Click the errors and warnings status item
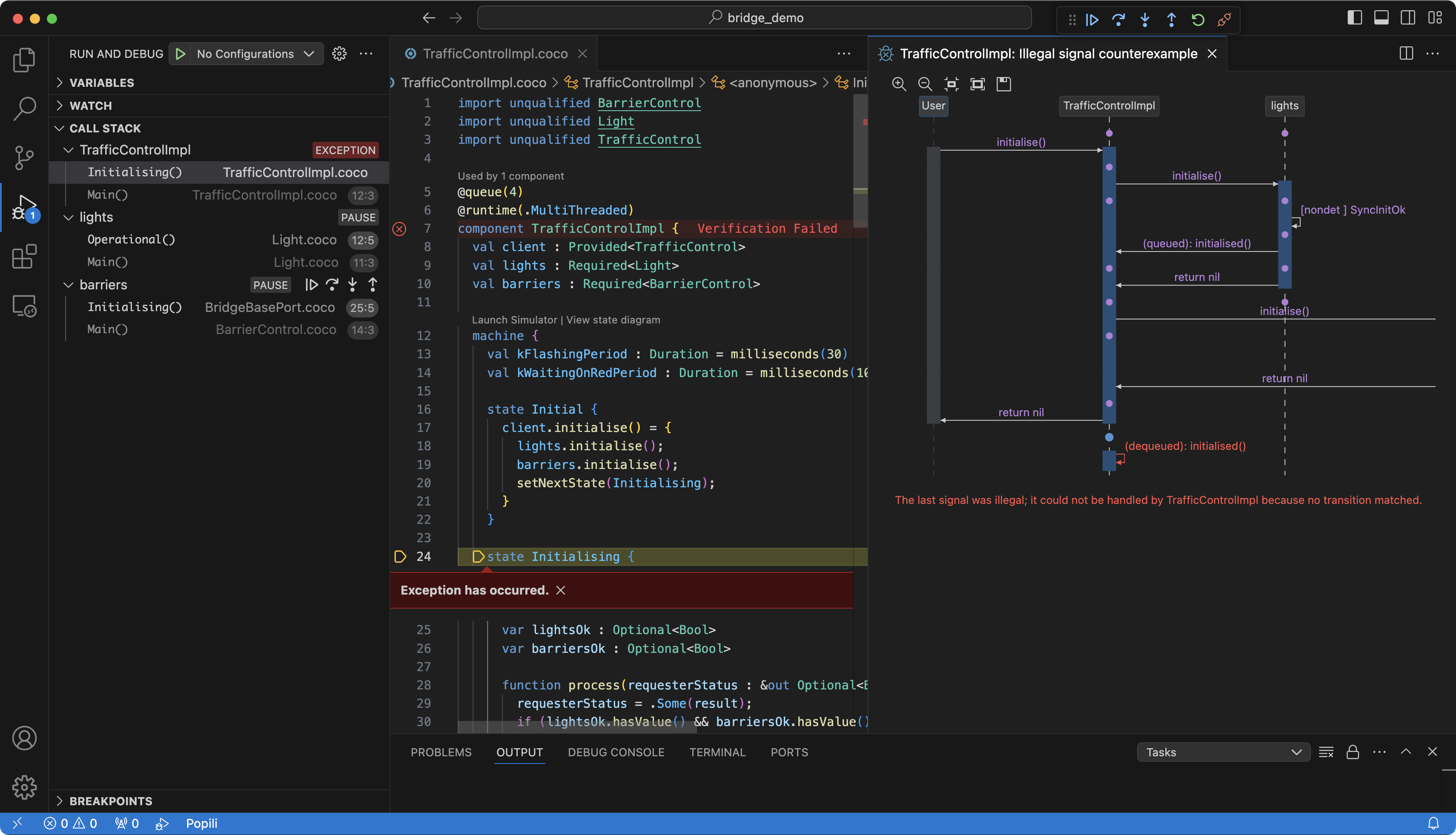The width and height of the screenshot is (1456, 835). pos(71,823)
